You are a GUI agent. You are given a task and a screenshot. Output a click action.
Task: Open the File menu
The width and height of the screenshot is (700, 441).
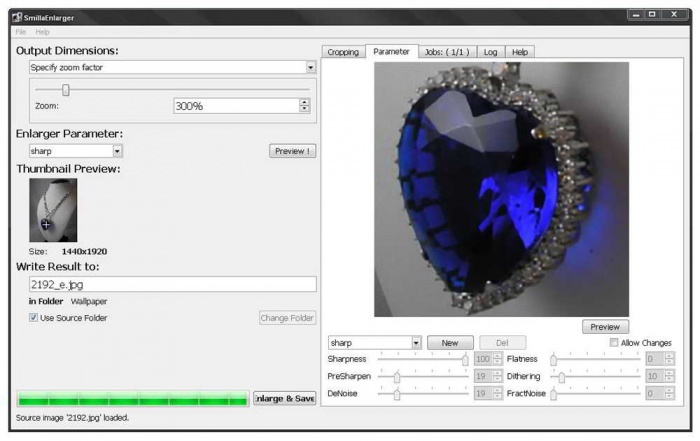tap(21, 32)
